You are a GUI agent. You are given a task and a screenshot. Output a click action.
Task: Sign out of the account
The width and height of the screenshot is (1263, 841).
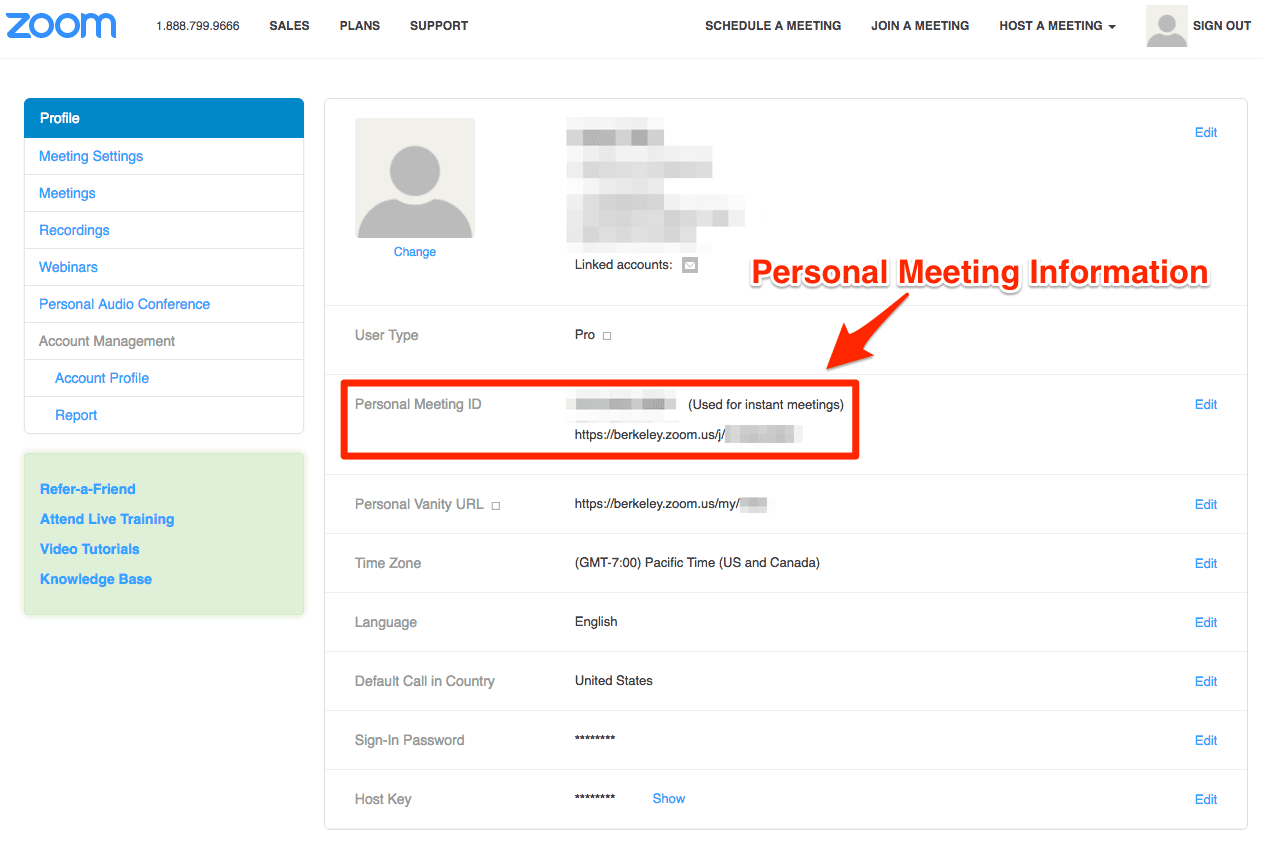(x=1222, y=26)
